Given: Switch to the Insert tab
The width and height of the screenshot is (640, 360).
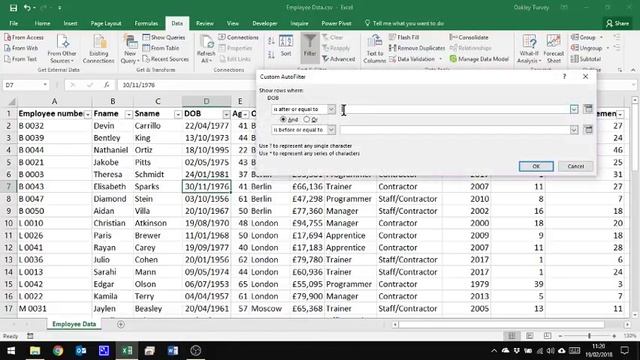Looking at the screenshot, I should point(70,23).
